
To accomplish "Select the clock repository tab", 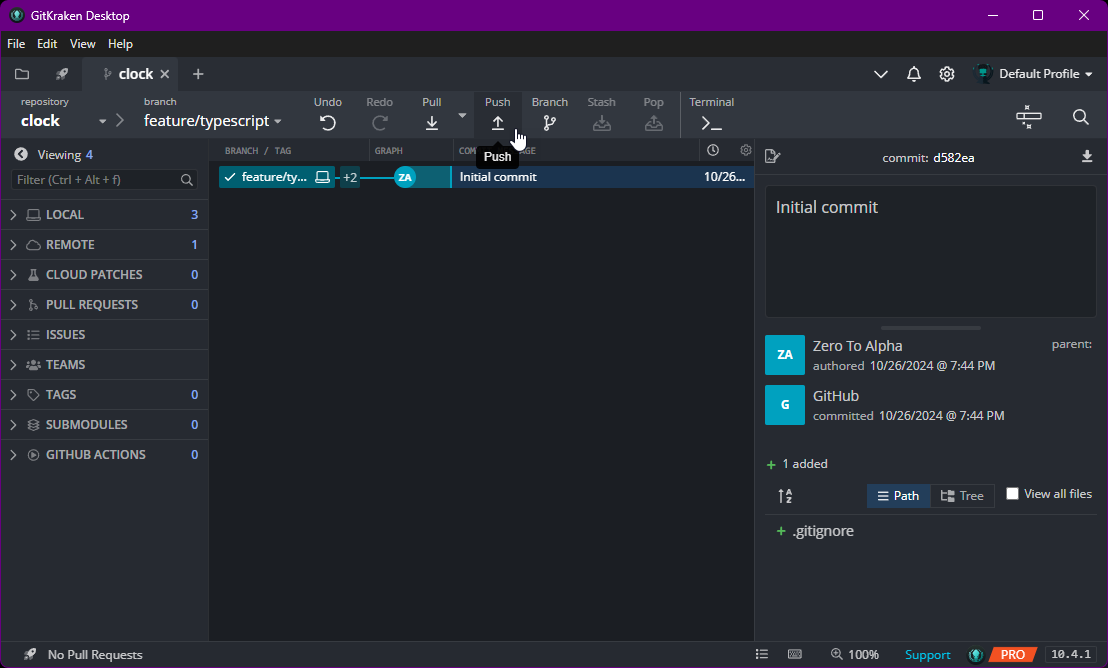I will 133,73.
